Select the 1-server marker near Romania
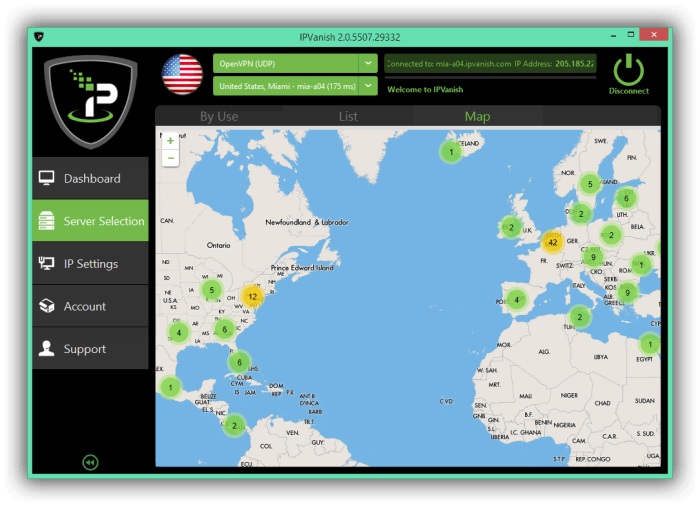This screenshot has height=506, width=700. [641, 265]
